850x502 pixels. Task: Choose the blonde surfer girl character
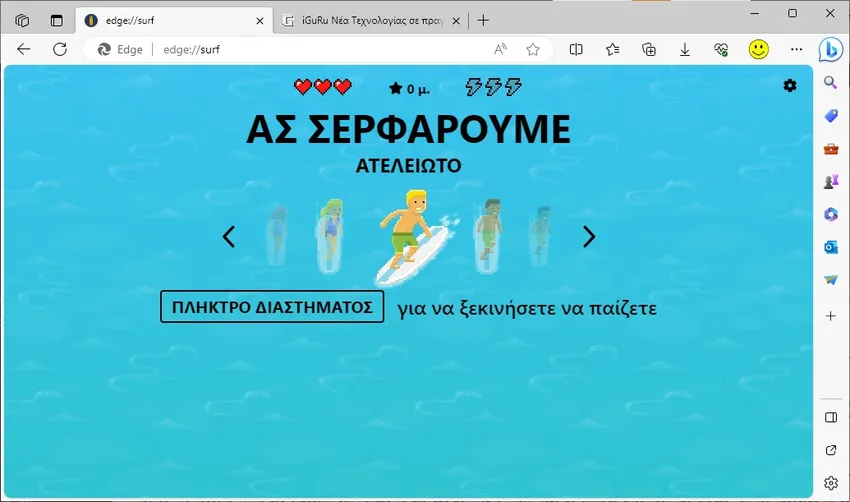331,234
